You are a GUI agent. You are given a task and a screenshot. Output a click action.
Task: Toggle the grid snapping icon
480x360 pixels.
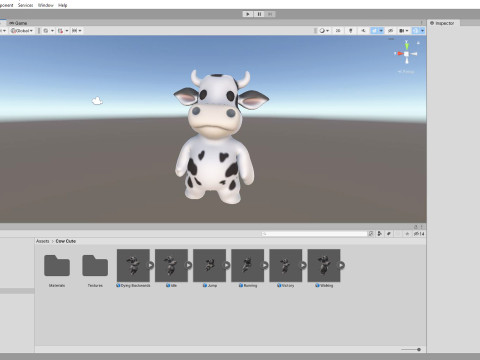pos(60,31)
